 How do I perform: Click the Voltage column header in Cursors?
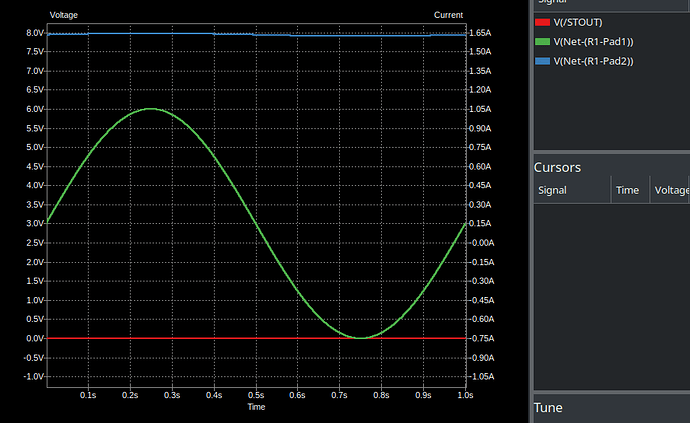(x=672, y=190)
